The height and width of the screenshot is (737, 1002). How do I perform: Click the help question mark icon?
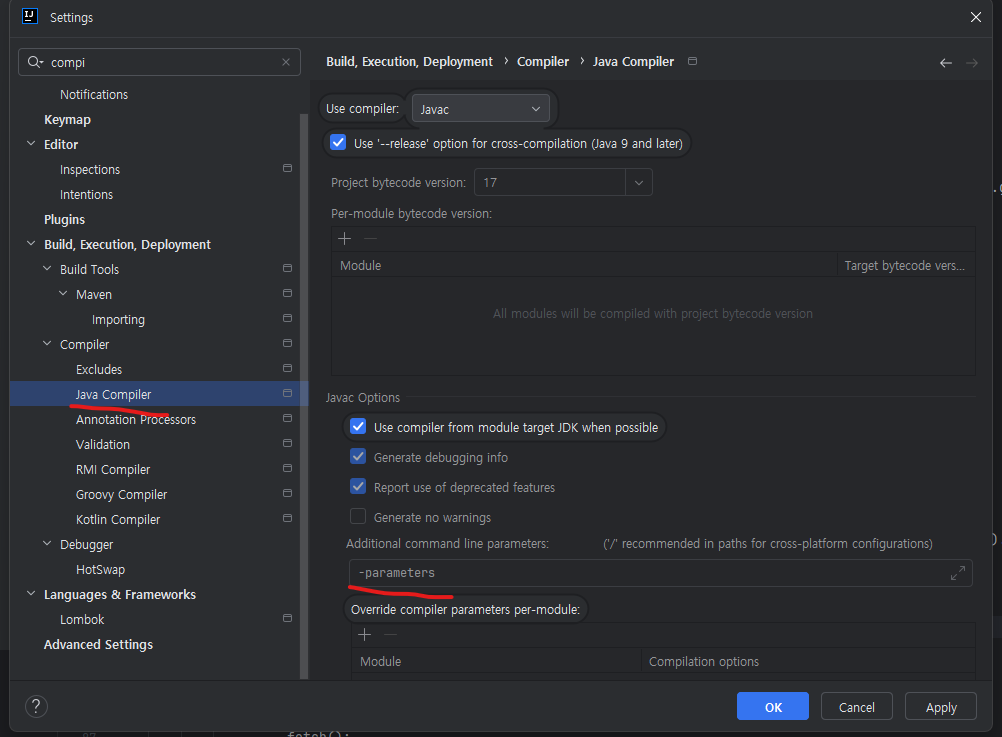[x=36, y=706]
